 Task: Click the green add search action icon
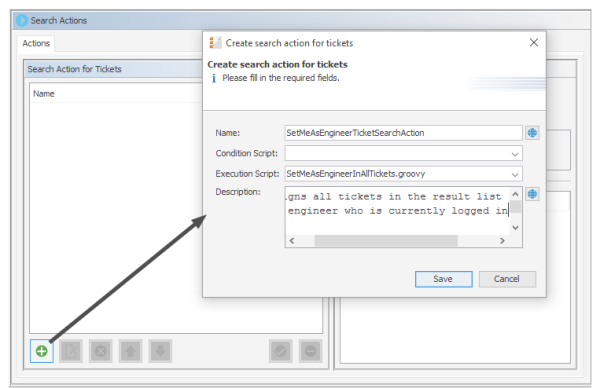[x=42, y=351]
